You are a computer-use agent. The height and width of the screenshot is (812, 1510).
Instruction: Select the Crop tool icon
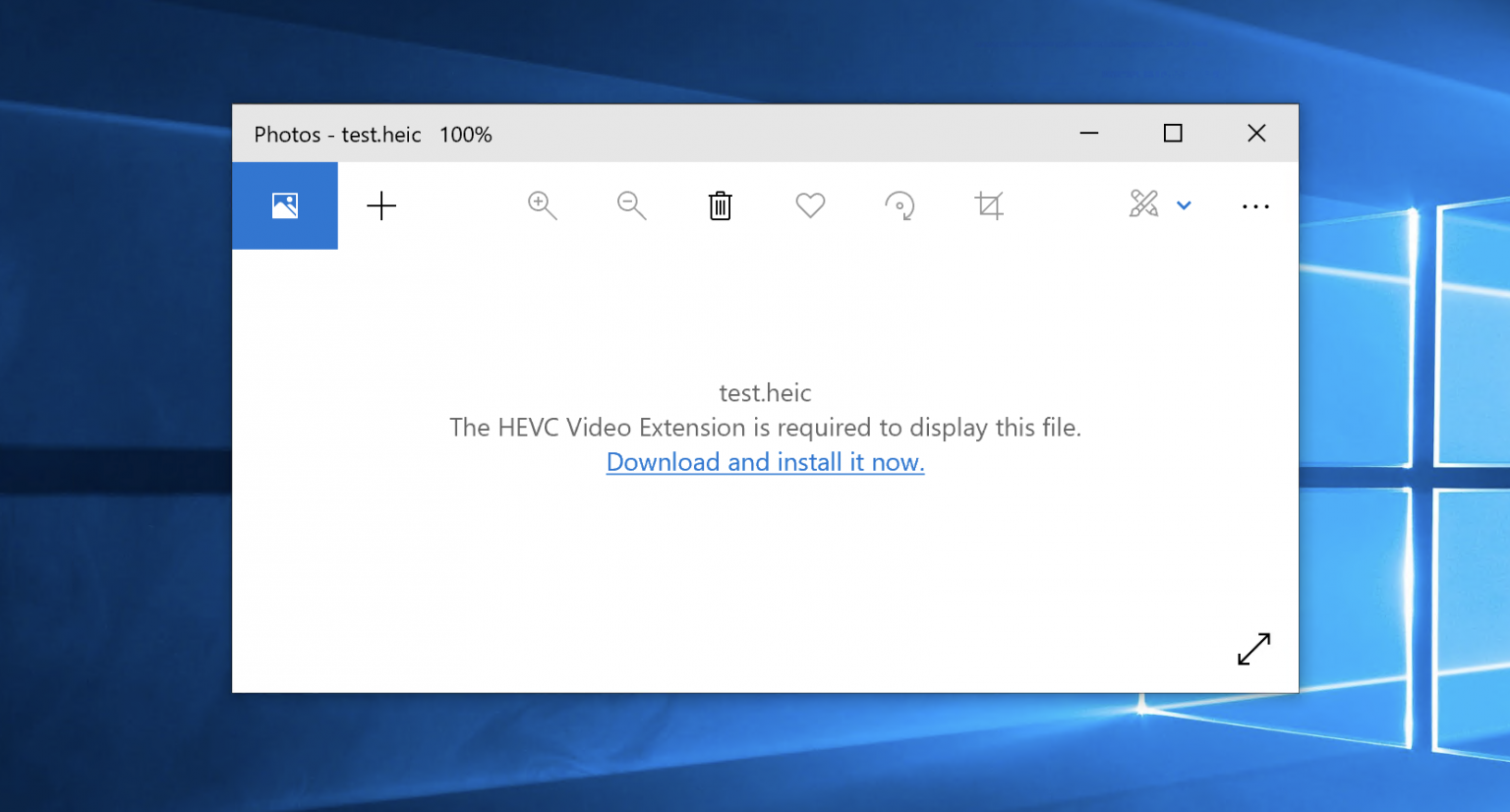coord(989,205)
